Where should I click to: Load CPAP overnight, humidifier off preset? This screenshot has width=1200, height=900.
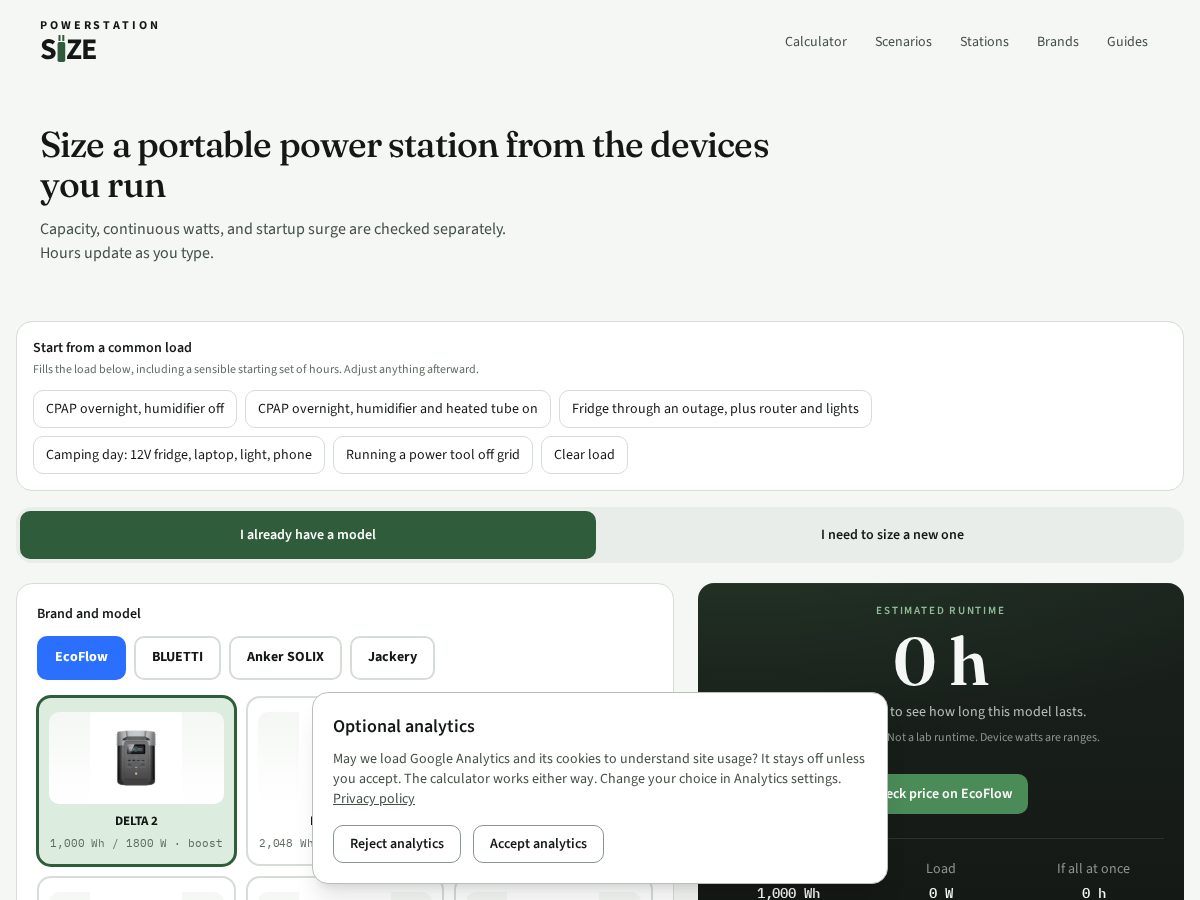(135, 409)
